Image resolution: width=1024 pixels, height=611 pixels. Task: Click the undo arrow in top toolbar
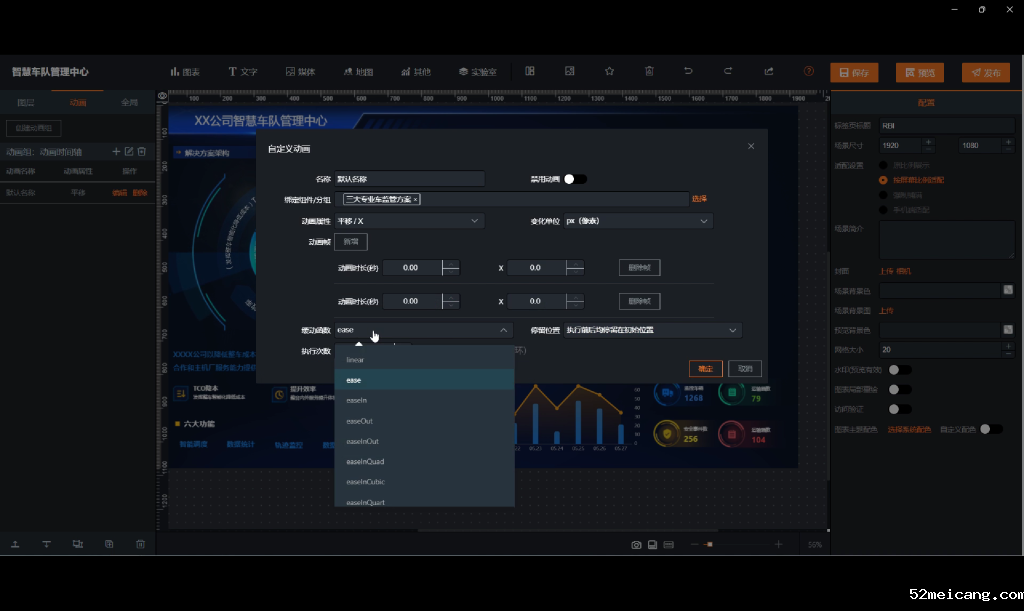[x=688, y=72]
